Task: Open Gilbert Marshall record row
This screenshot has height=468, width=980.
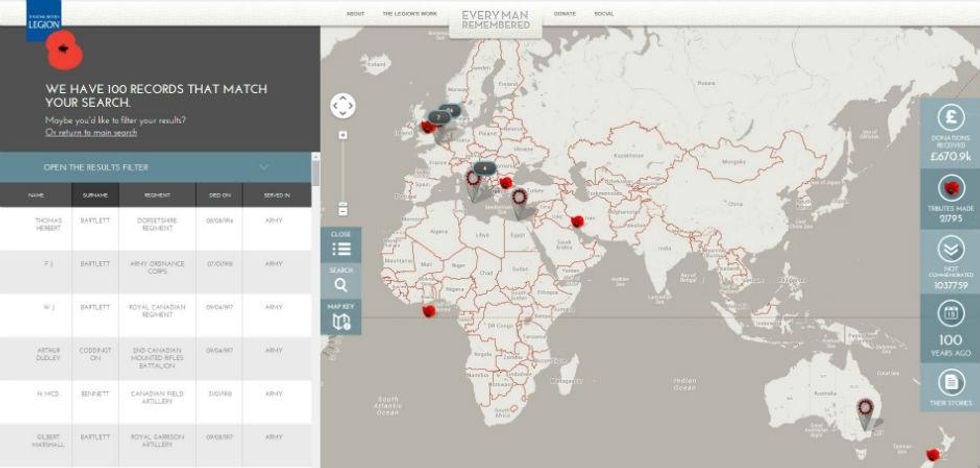Action: point(156,446)
